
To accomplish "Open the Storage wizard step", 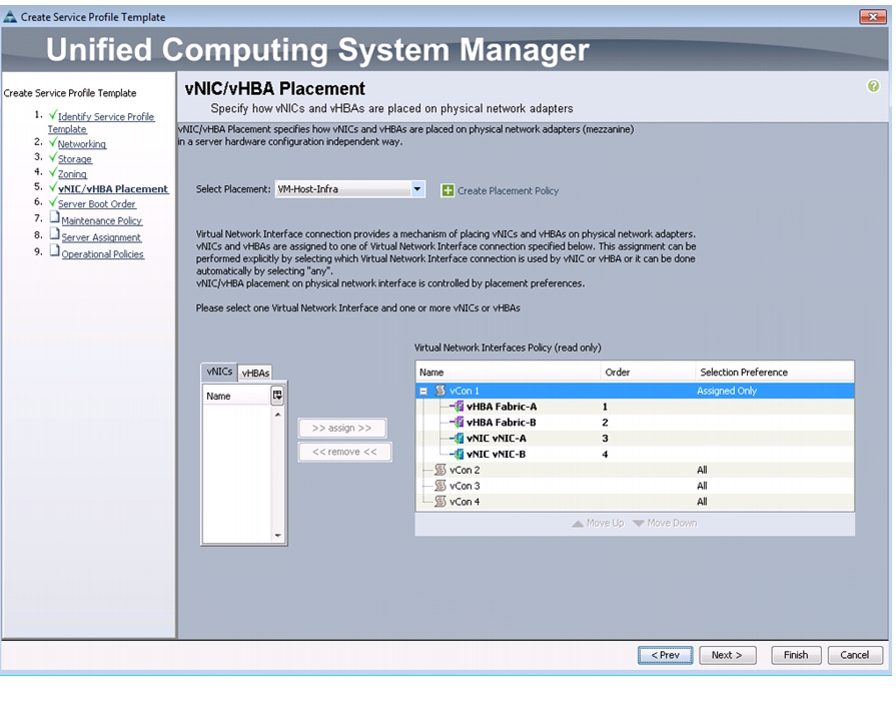I will click(74, 159).
